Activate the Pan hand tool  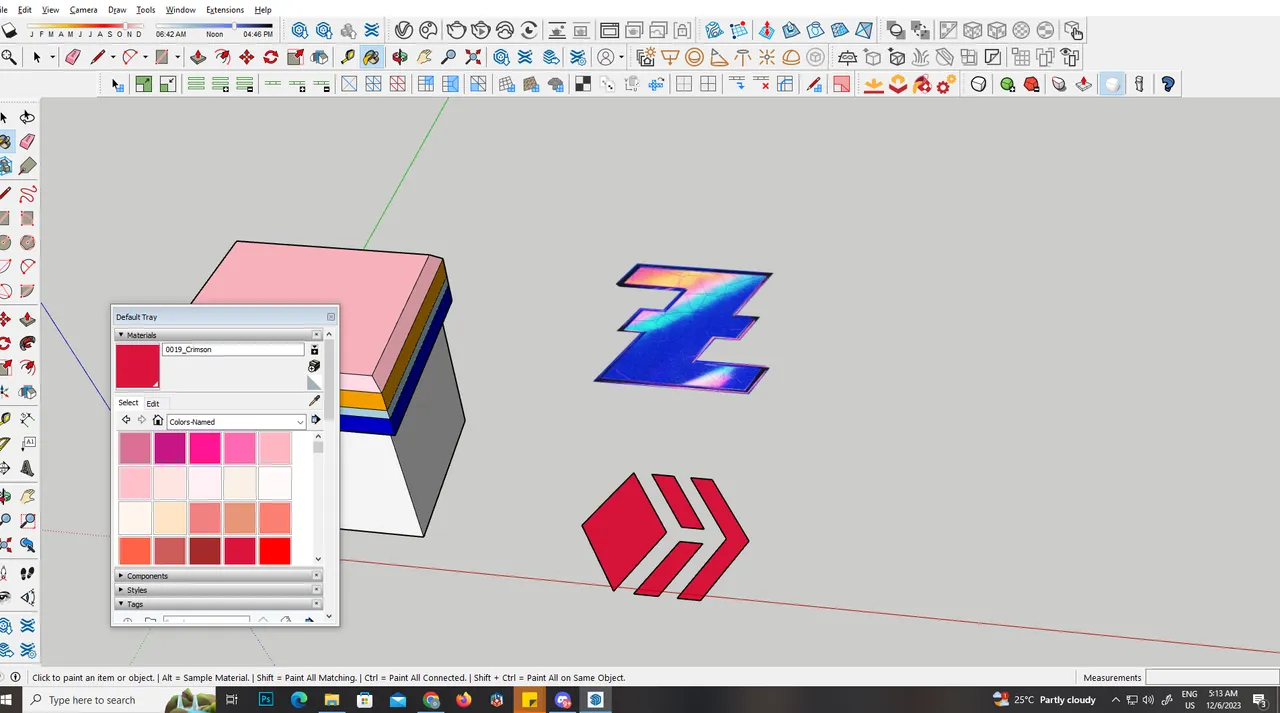pos(424,57)
